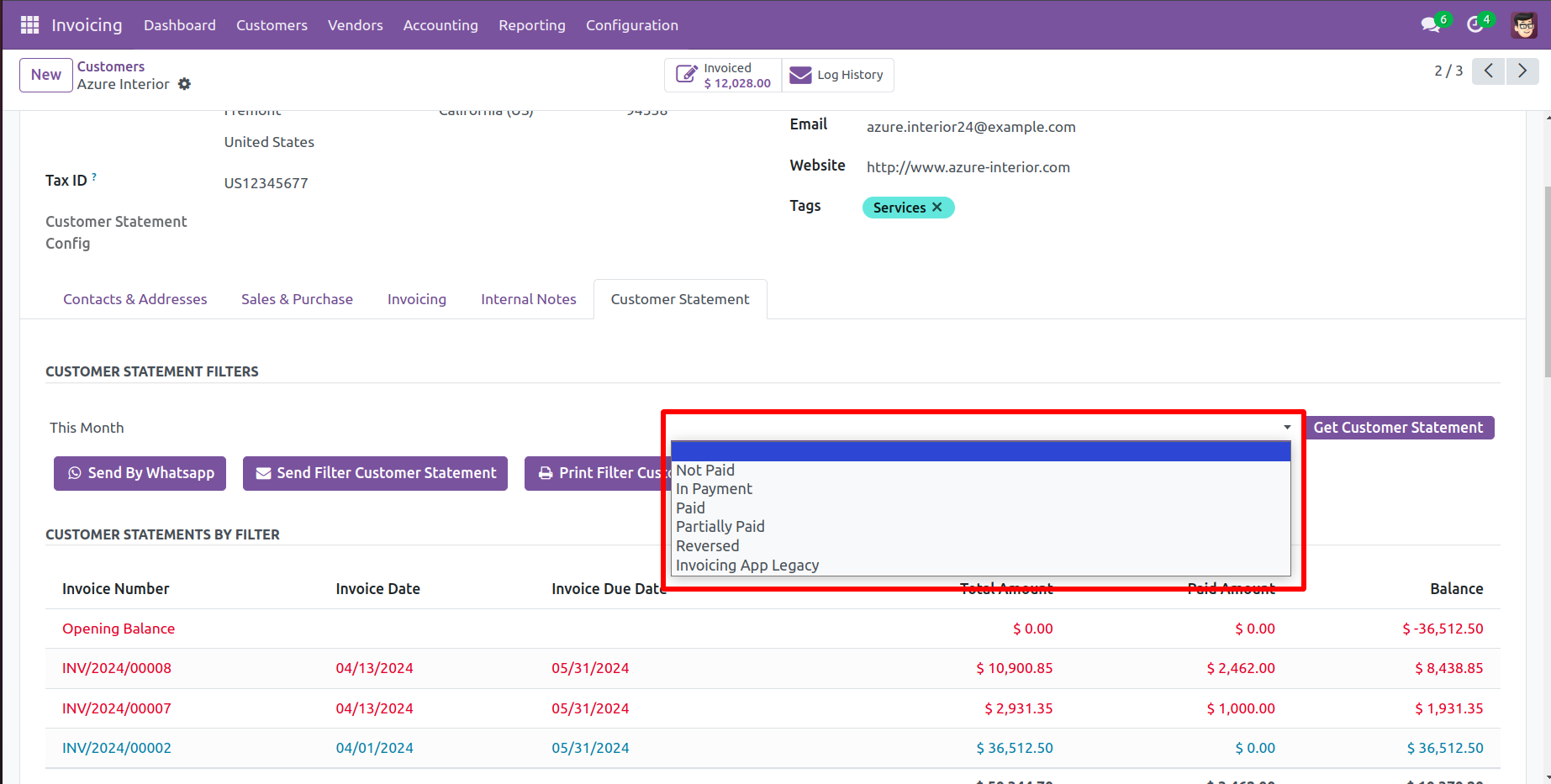The height and width of the screenshot is (784, 1551).
Task: Switch to Contacts & Addresses tab
Action: pyautogui.click(x=135, y=299)
